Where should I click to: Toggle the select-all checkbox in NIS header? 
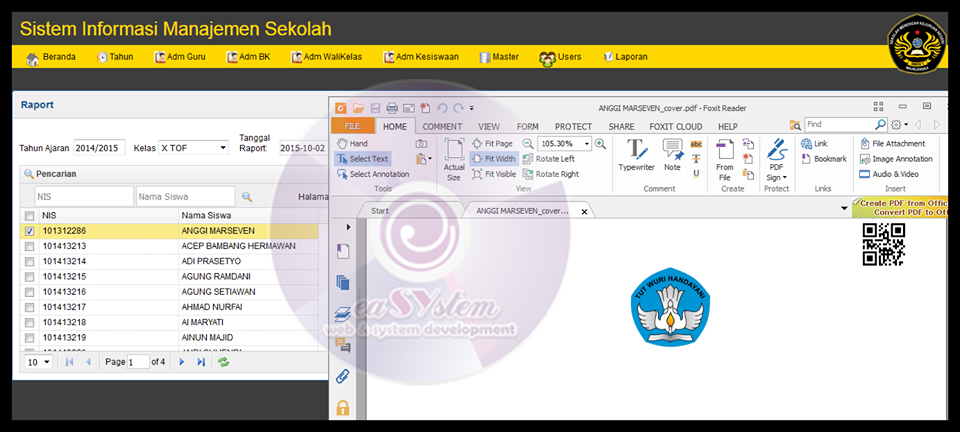(29, 215)
